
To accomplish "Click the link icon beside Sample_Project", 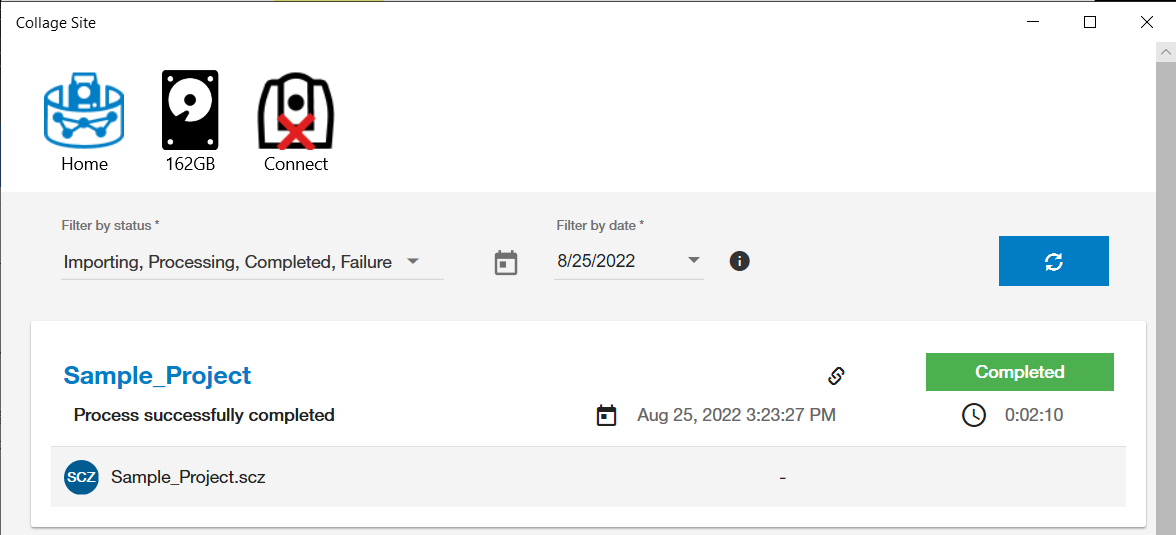I will (x=837, y=375).
